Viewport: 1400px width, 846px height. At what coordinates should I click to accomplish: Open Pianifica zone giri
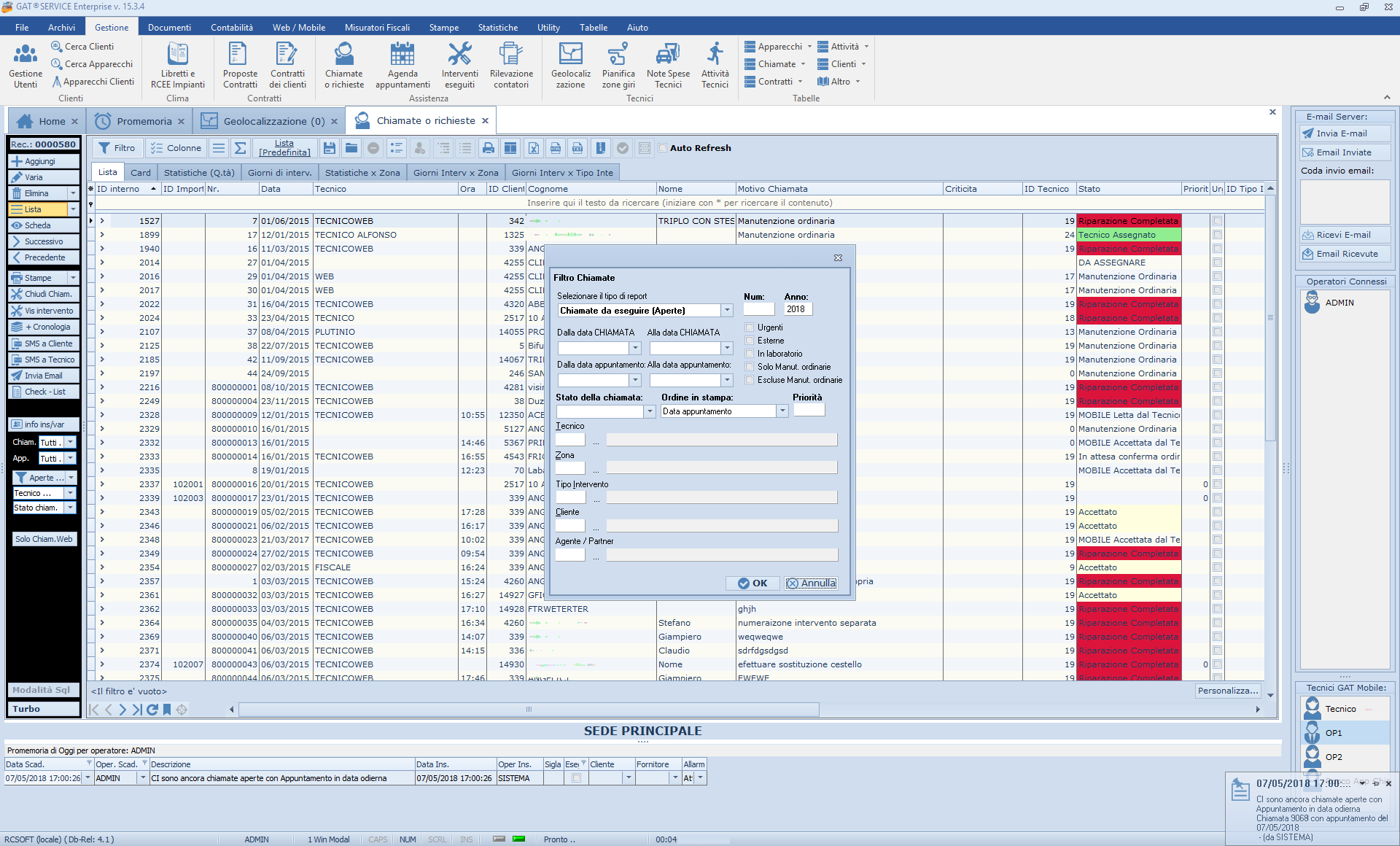click(618, 66)
